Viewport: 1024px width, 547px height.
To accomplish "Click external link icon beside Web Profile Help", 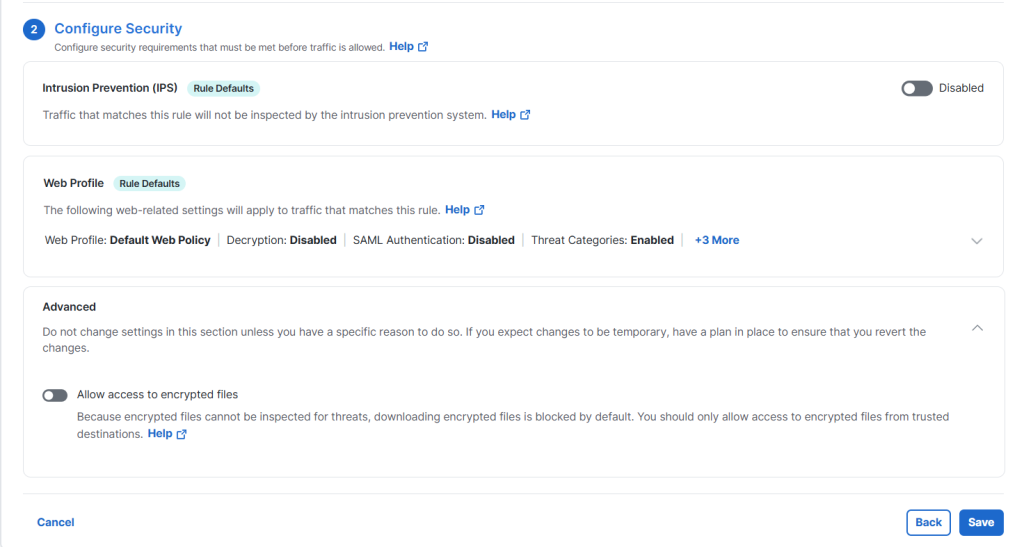I will coord(479,210).
